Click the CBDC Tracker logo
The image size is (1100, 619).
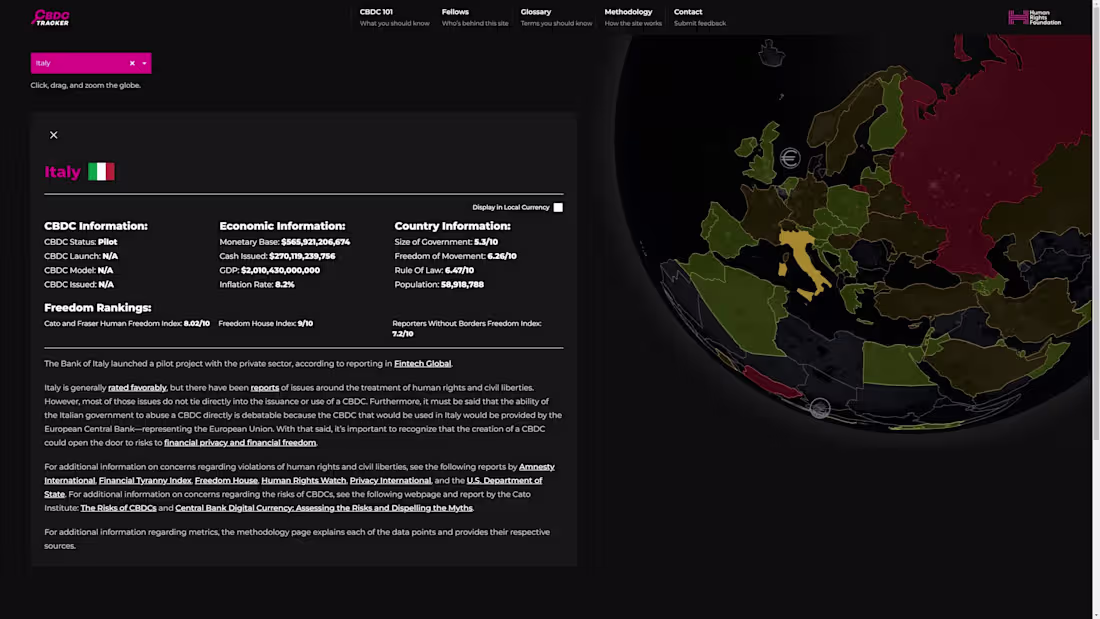click(50, 17)
